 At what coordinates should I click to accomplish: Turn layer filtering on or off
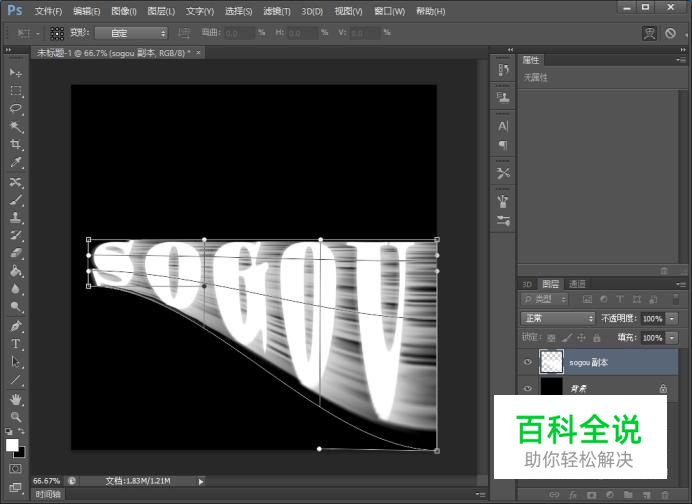[x=676, y=299]
